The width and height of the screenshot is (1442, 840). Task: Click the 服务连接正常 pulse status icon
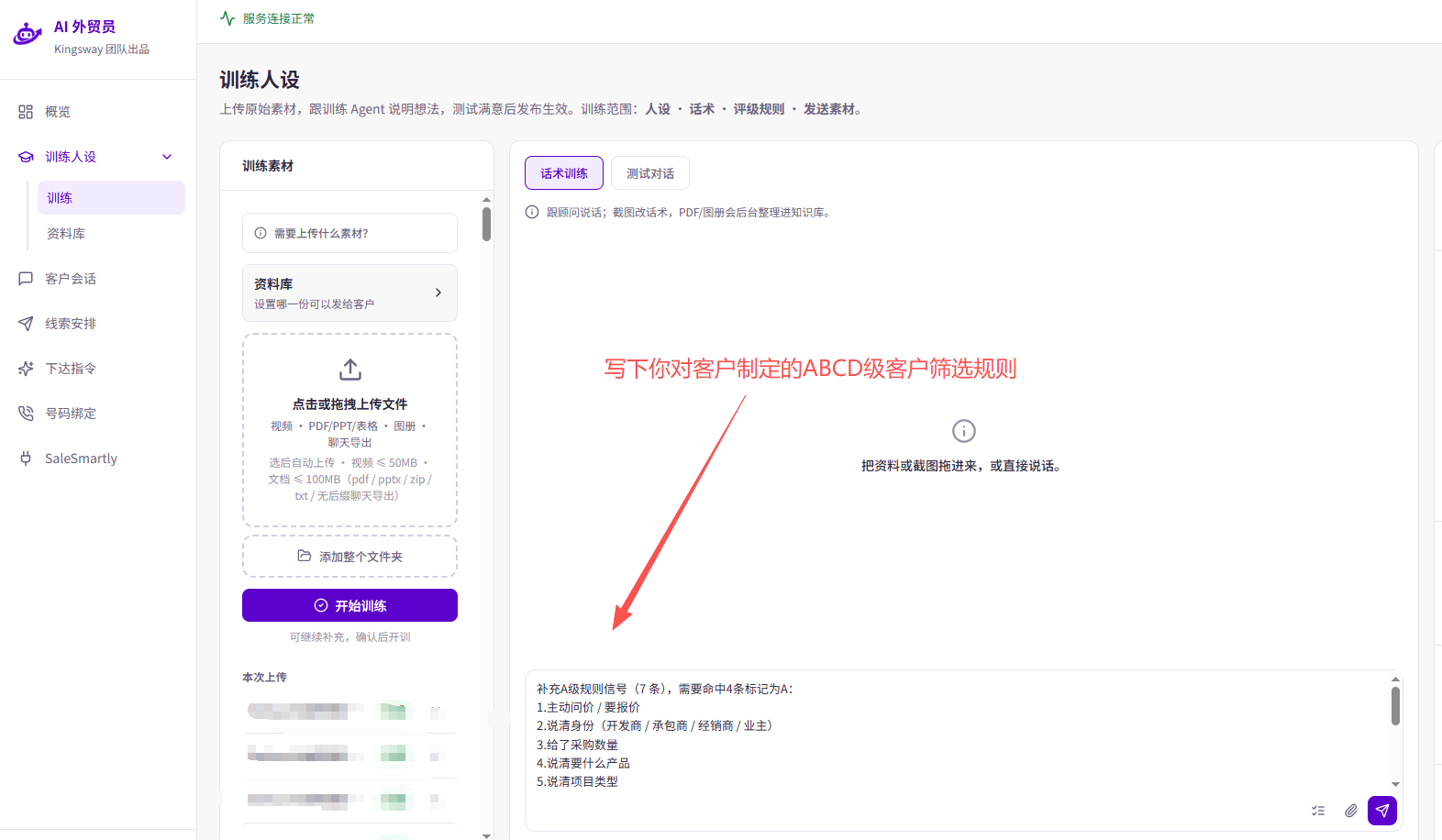click(227, 18)
